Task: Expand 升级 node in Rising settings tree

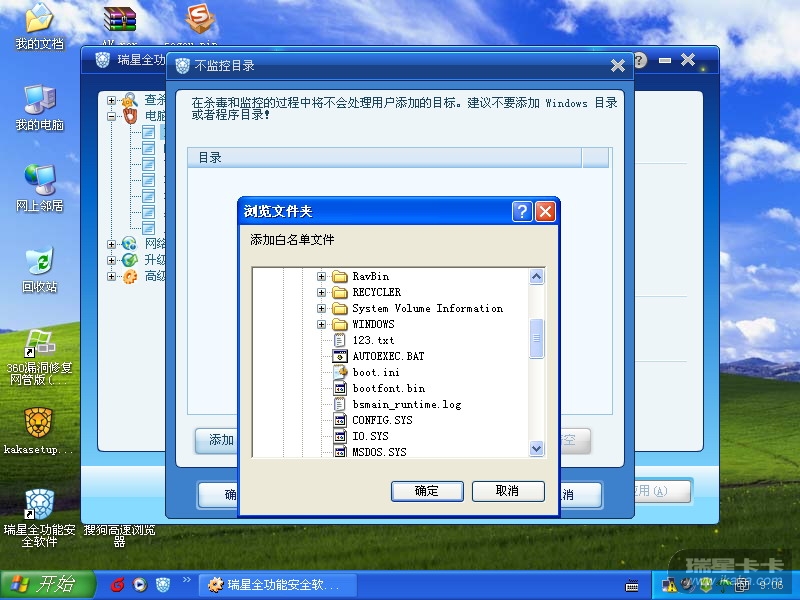Action: click(x=111, y=260)
